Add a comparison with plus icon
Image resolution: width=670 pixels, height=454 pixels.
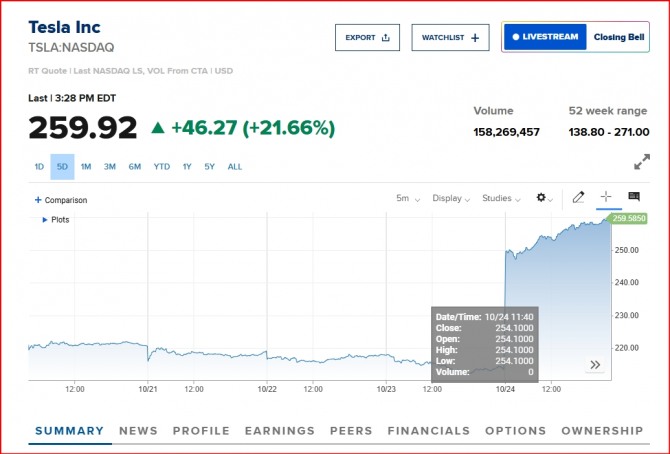38,200
